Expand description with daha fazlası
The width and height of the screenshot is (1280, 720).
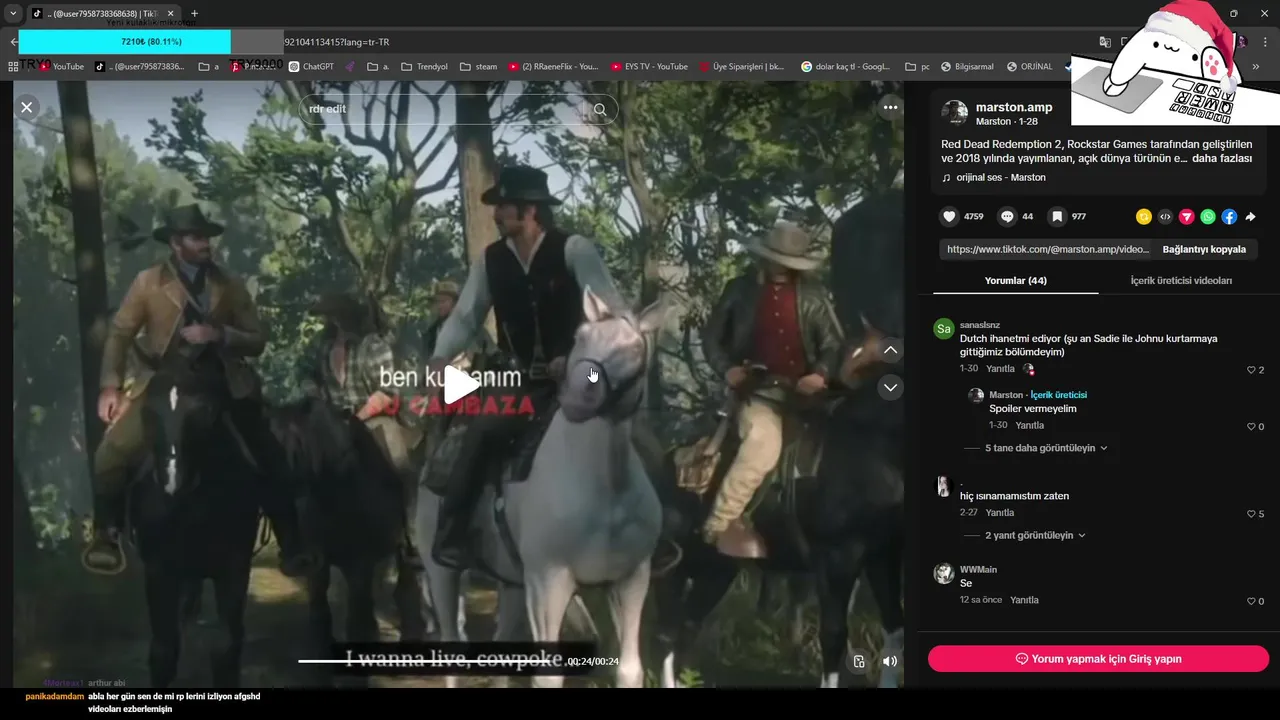tap(1222, 158)
